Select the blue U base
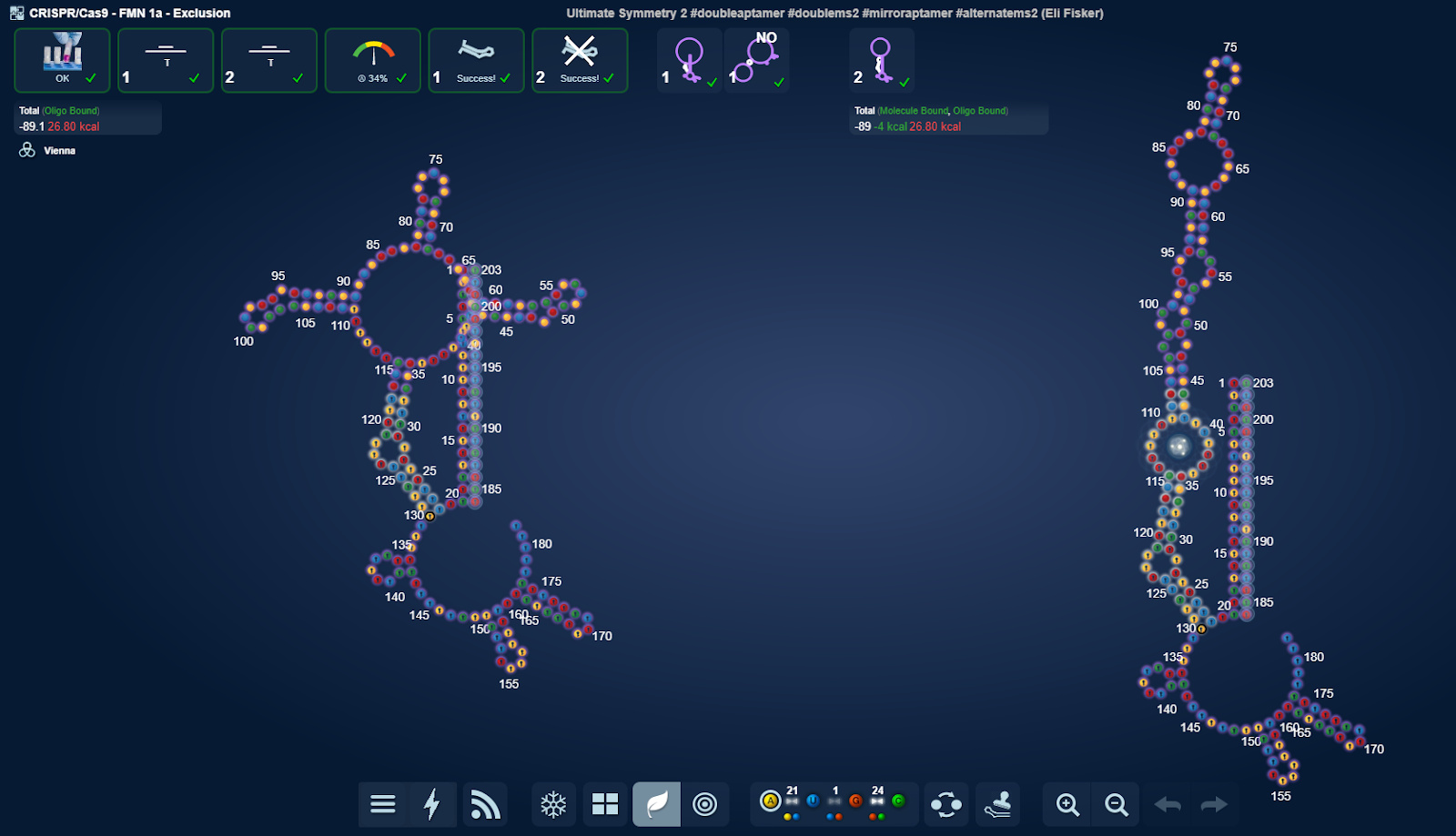 tap(813, 801)
